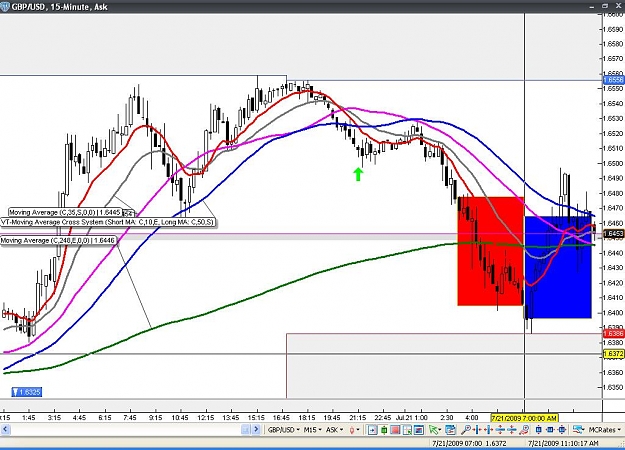Click the 4:00 time axis label
The image size is (625, 450).
tap(472, 418)
